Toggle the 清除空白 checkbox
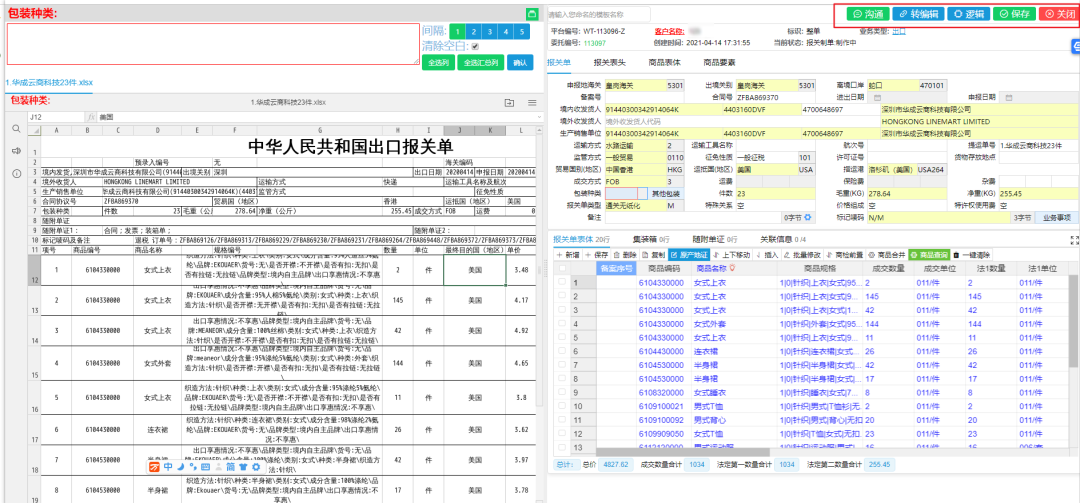1080x503 pixels. pyautogui.click(x=475, y=47)
